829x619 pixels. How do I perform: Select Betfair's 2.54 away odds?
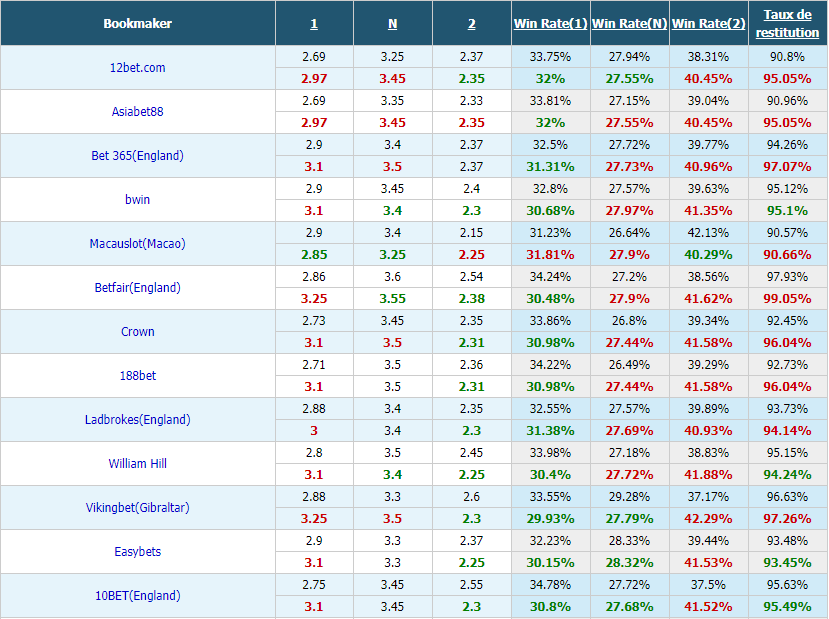tap(472, 276)
